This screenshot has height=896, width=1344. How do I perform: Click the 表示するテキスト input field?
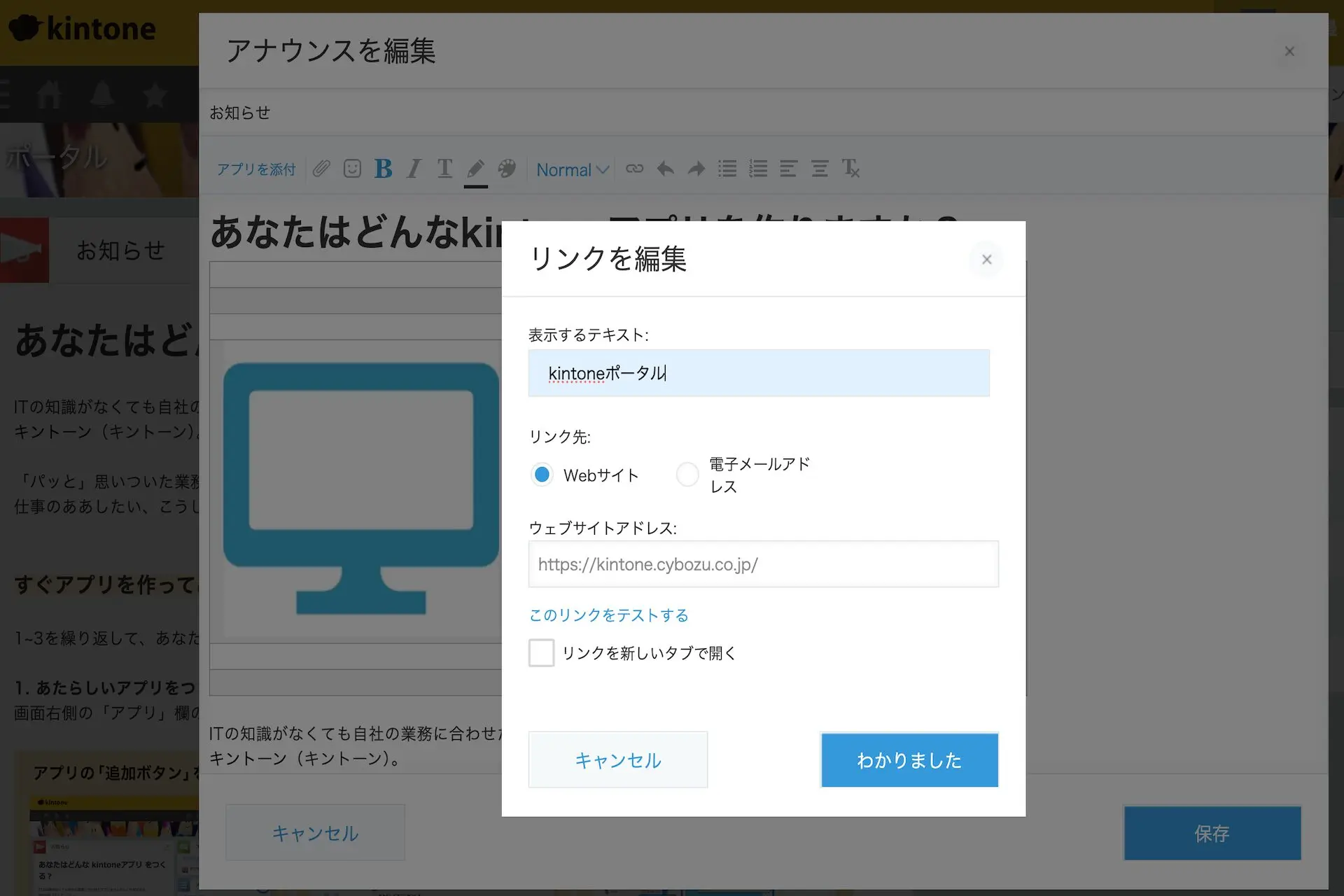click(759, 373)
